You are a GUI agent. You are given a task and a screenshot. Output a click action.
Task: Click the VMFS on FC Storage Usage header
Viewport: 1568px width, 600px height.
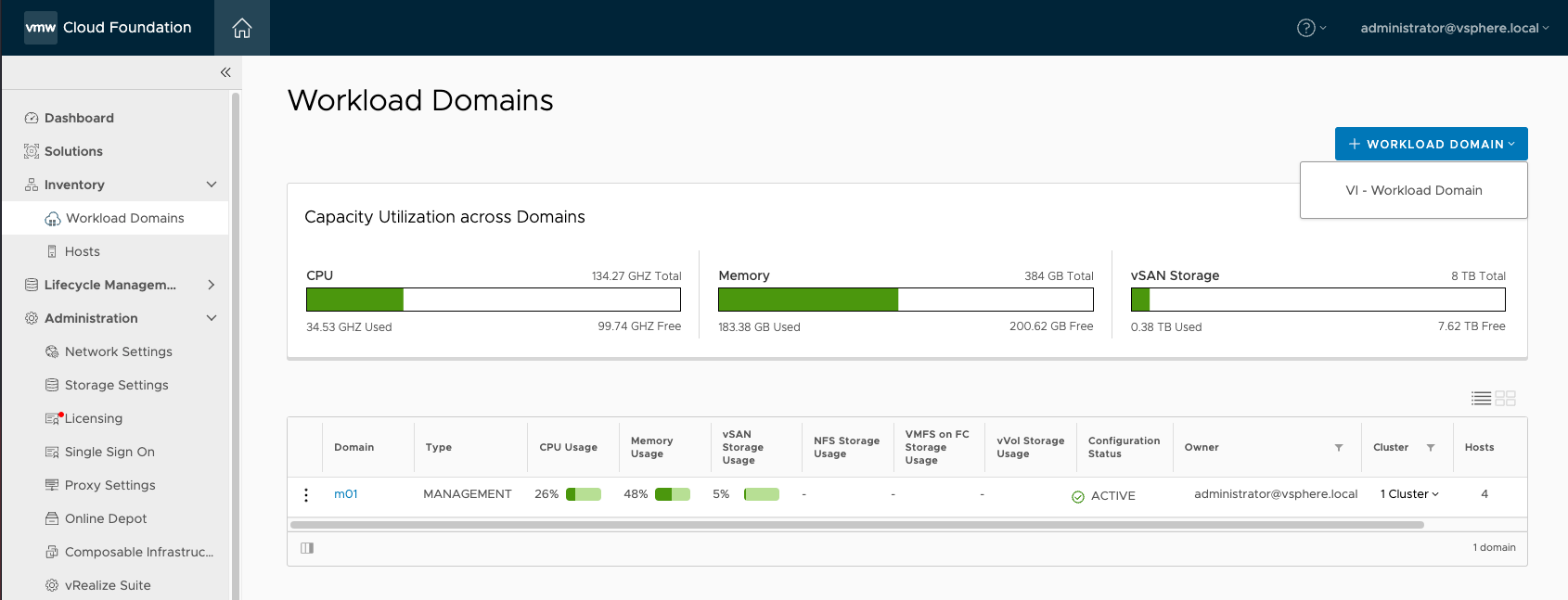tap(937, 447)
